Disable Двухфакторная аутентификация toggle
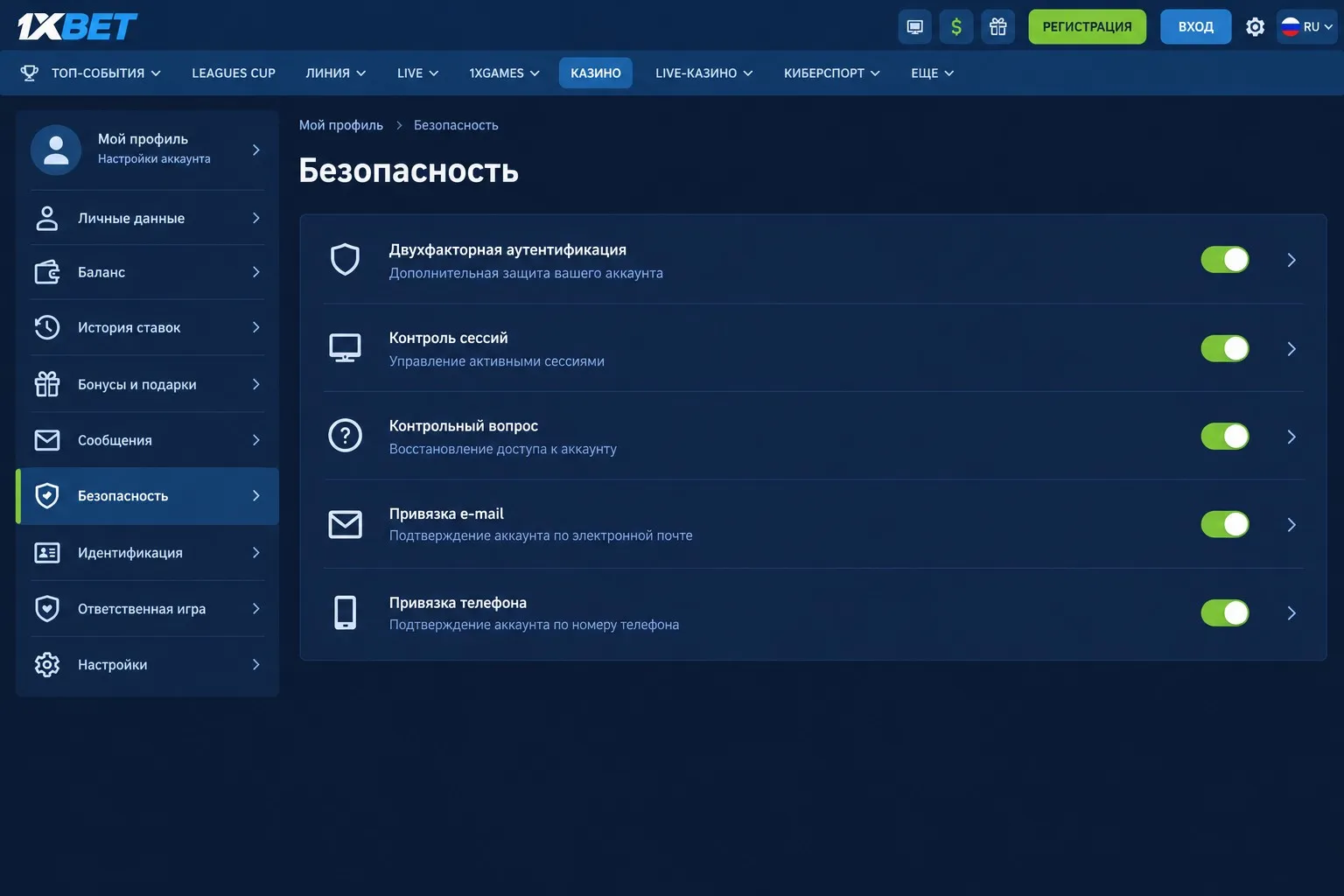The width and height of the screenshot is (1344, 896). click(1225, 260)
